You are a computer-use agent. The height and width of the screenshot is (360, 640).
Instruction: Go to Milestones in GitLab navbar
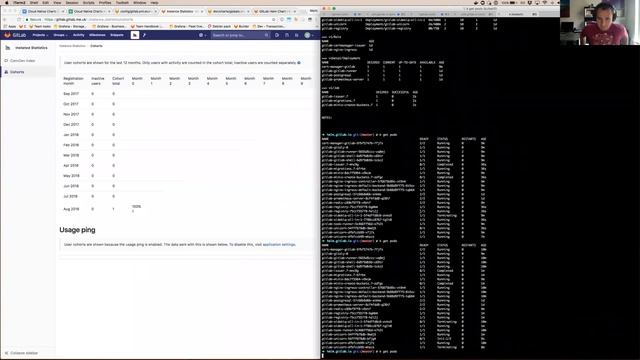97,35
